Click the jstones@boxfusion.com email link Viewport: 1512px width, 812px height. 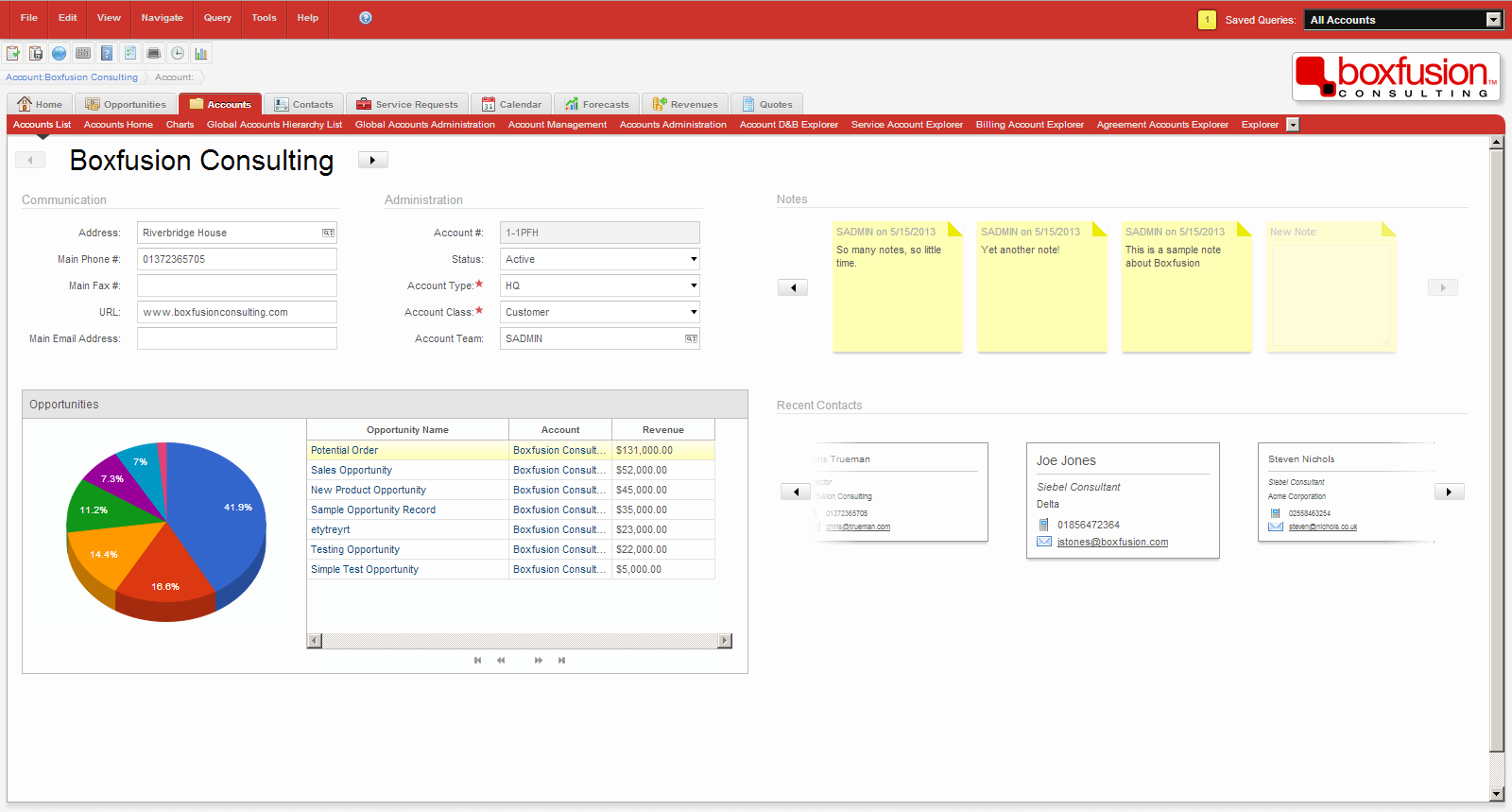tap(1112, 542)
